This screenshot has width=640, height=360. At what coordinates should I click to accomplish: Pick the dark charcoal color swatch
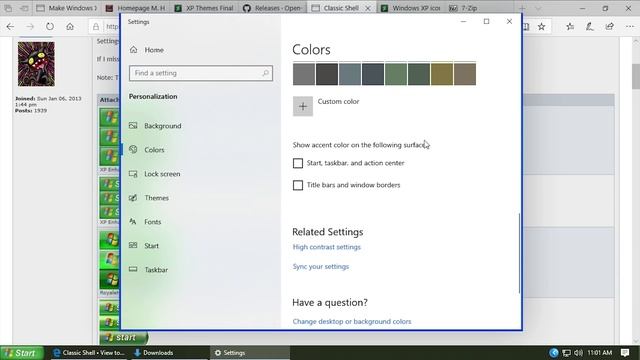[x=327, y=74]
